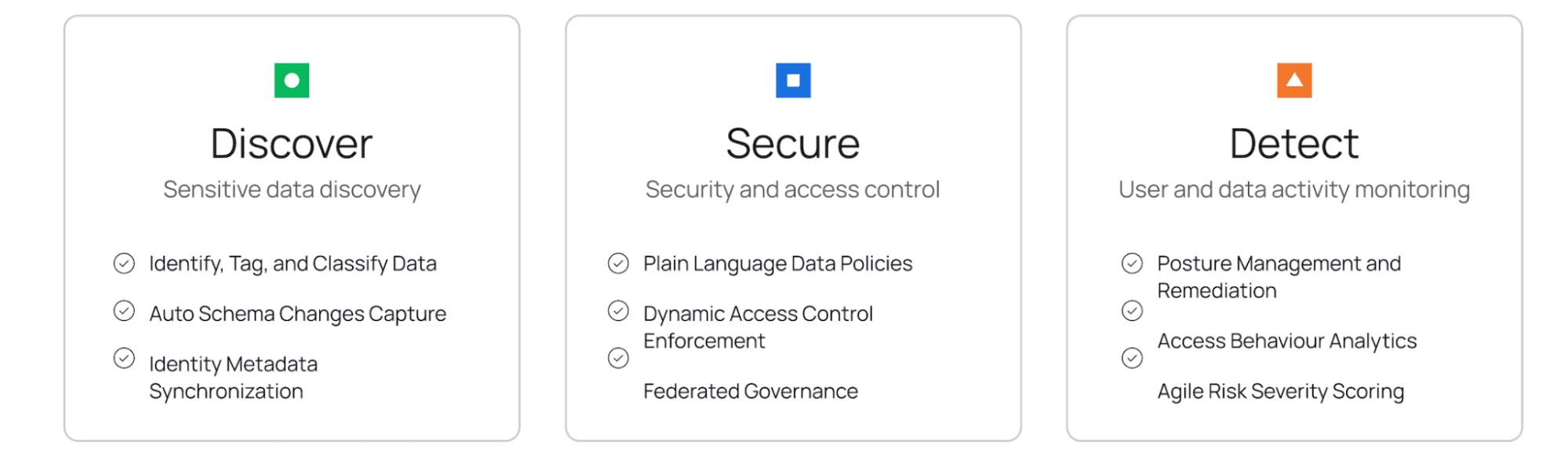Select Sensitive data discovery subtitle
The width and height of the screenshot is (1568, 460).
pos(292,189)
